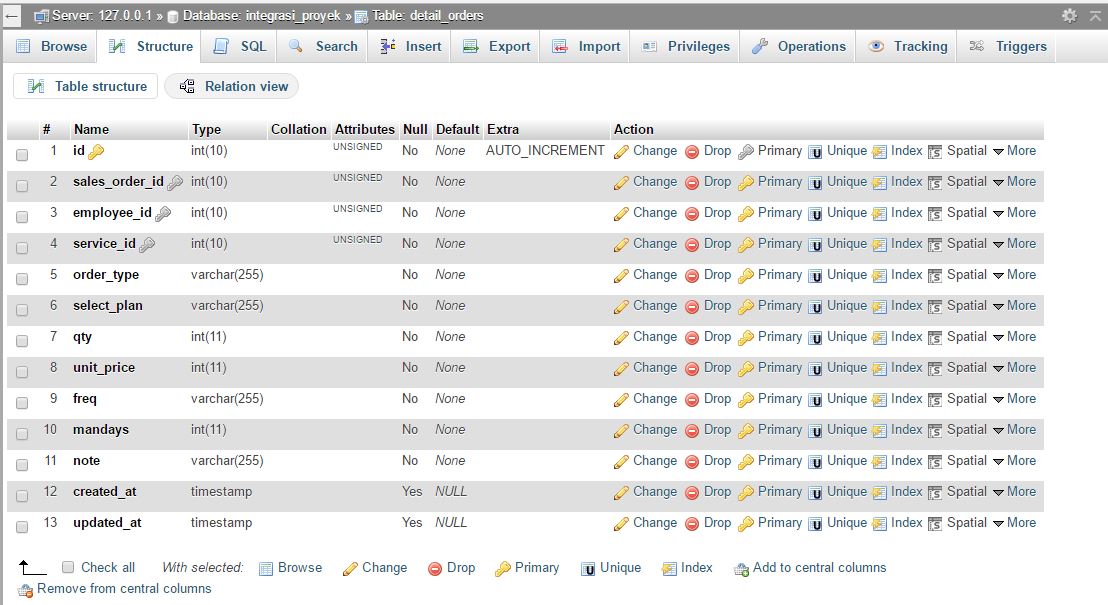Open the SQL query editor tab
The width and height of the screenshot is (1108, 605).
(248, 45)
